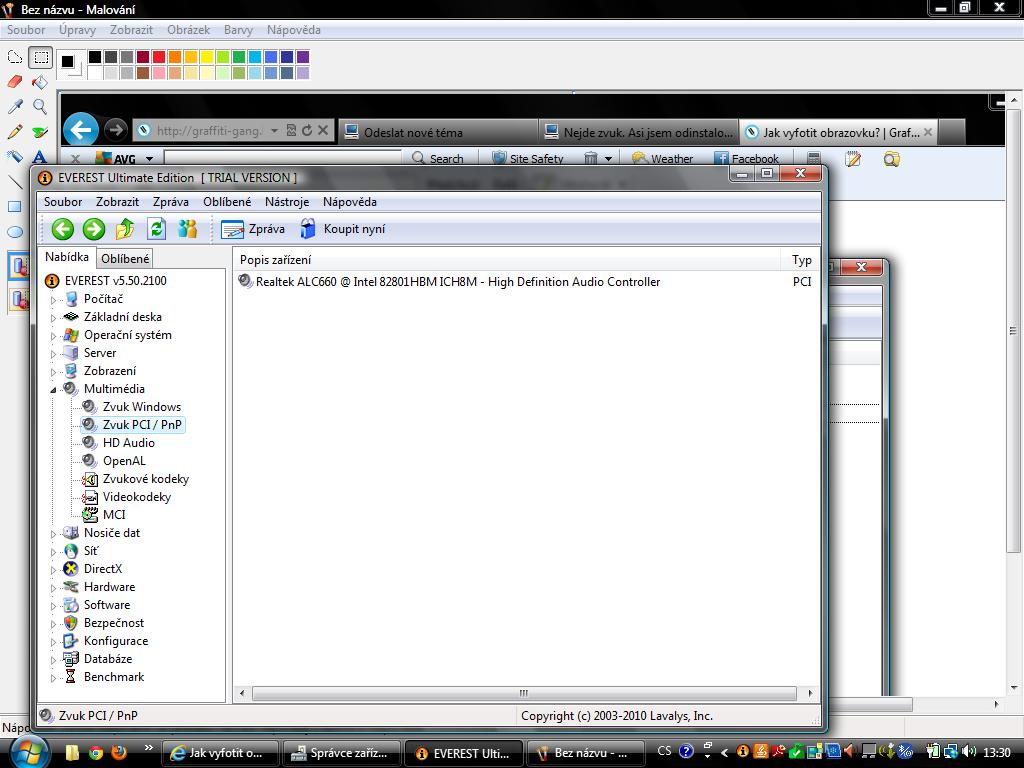Expand the Benchmark tree node
The image size is (1024, 768).
tap(54, 678)
